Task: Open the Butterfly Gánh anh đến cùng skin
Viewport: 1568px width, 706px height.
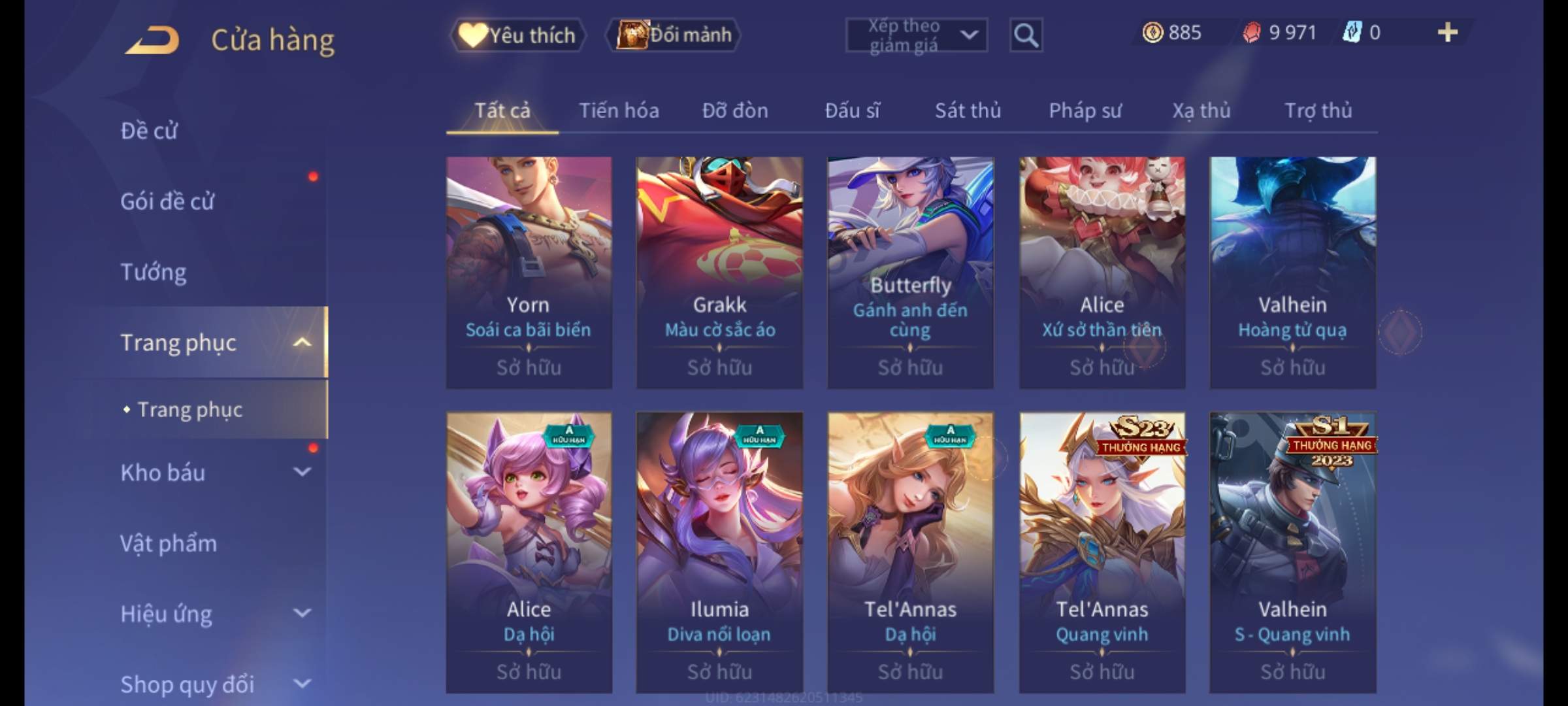Action: (x=910, y=273)
